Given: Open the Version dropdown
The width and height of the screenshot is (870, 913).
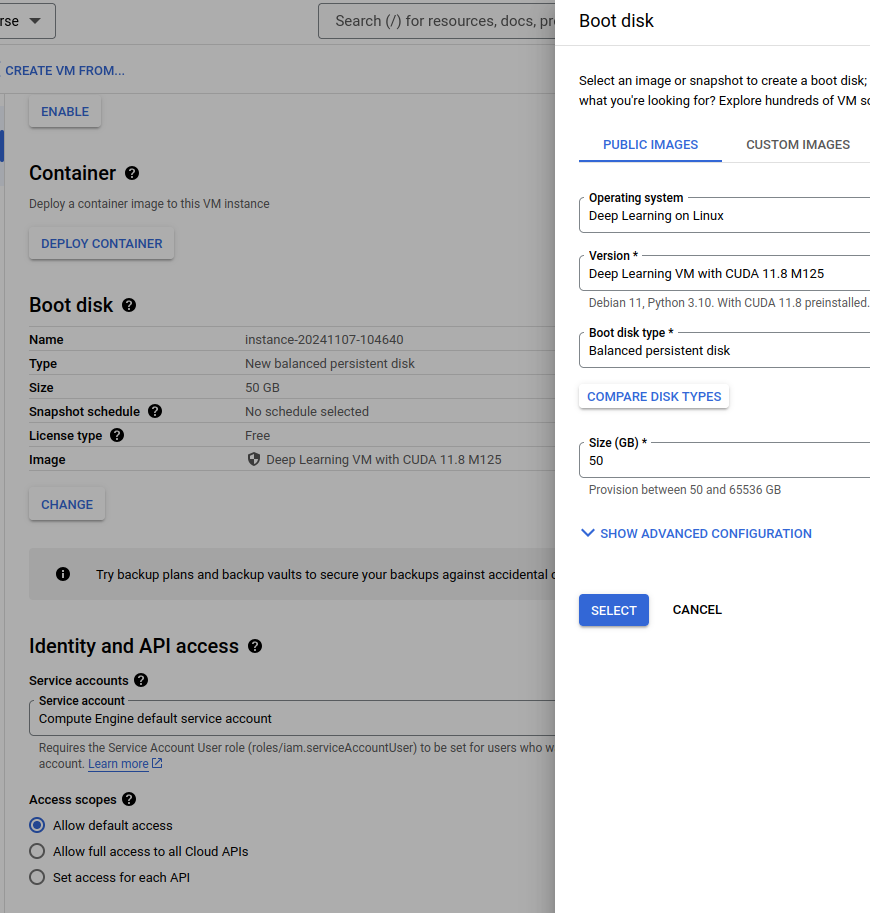Looking at the screenshot, I should click(724, 273).
